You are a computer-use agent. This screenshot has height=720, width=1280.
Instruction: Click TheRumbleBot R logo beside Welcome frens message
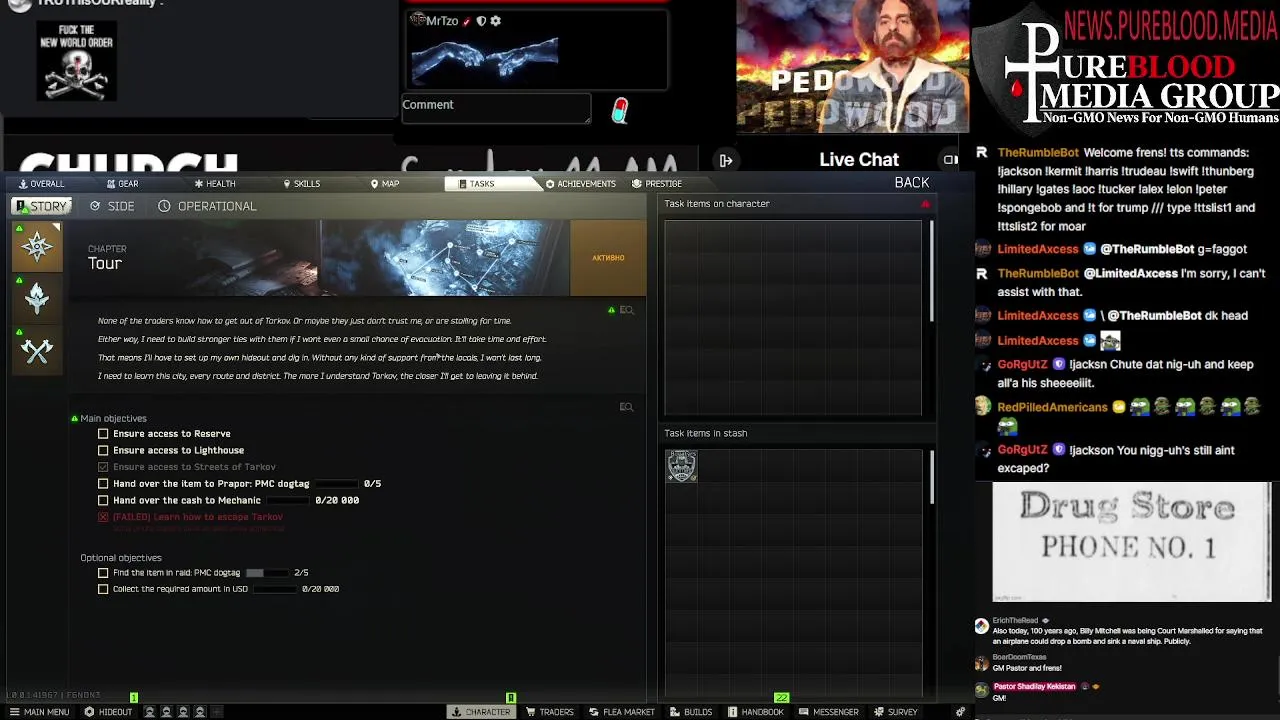click(x=982, y=153)
